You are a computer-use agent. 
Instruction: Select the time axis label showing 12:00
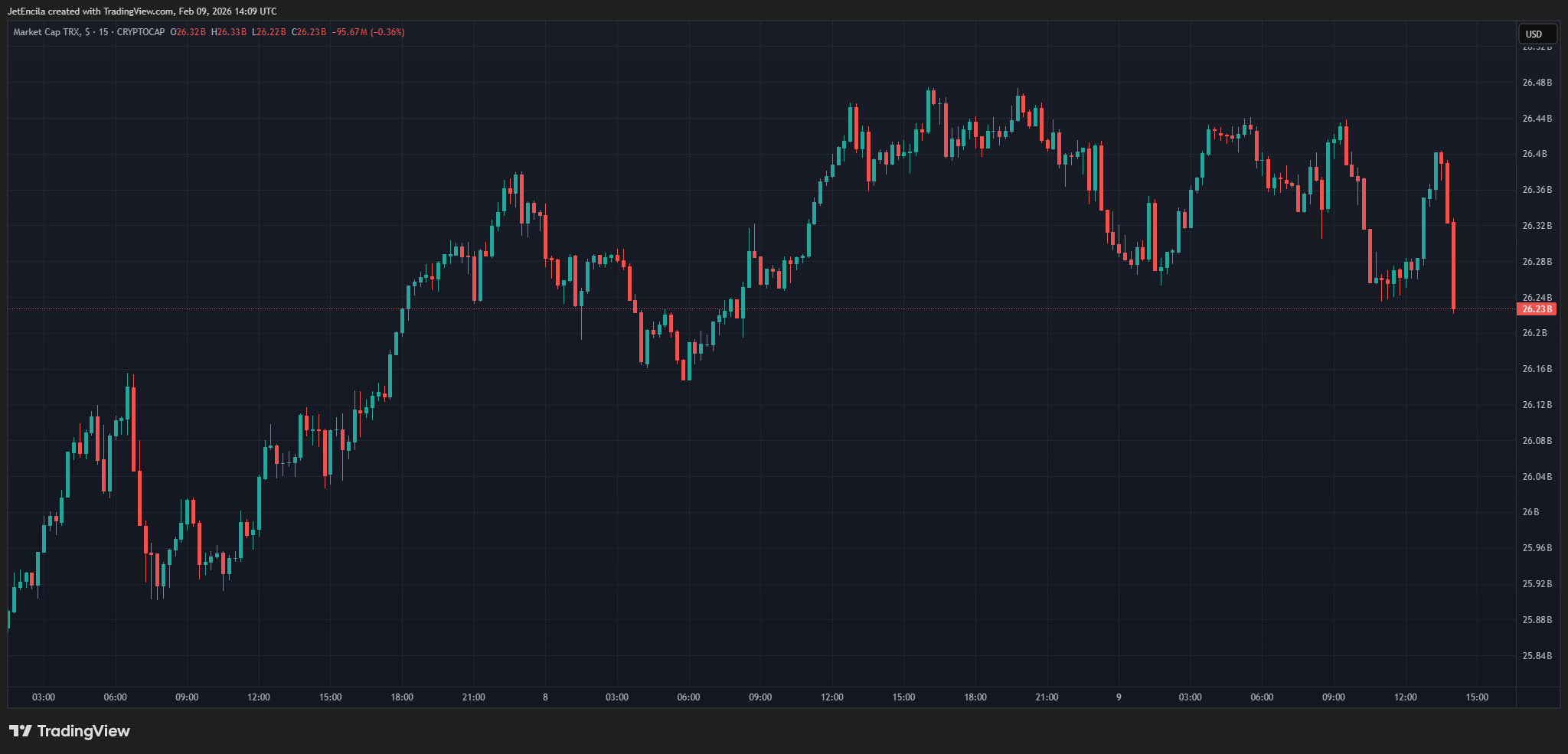coord(258,697)
